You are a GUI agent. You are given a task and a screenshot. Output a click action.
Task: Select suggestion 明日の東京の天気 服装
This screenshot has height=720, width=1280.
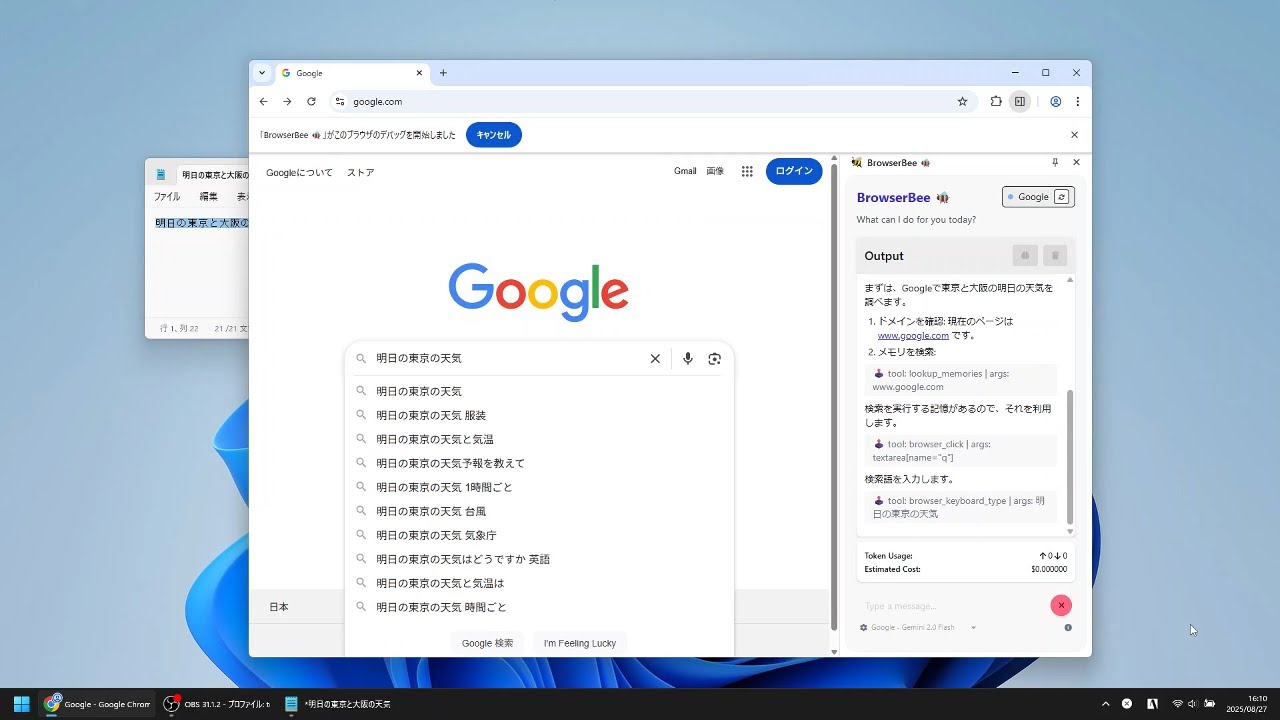[x=539, y=415]
